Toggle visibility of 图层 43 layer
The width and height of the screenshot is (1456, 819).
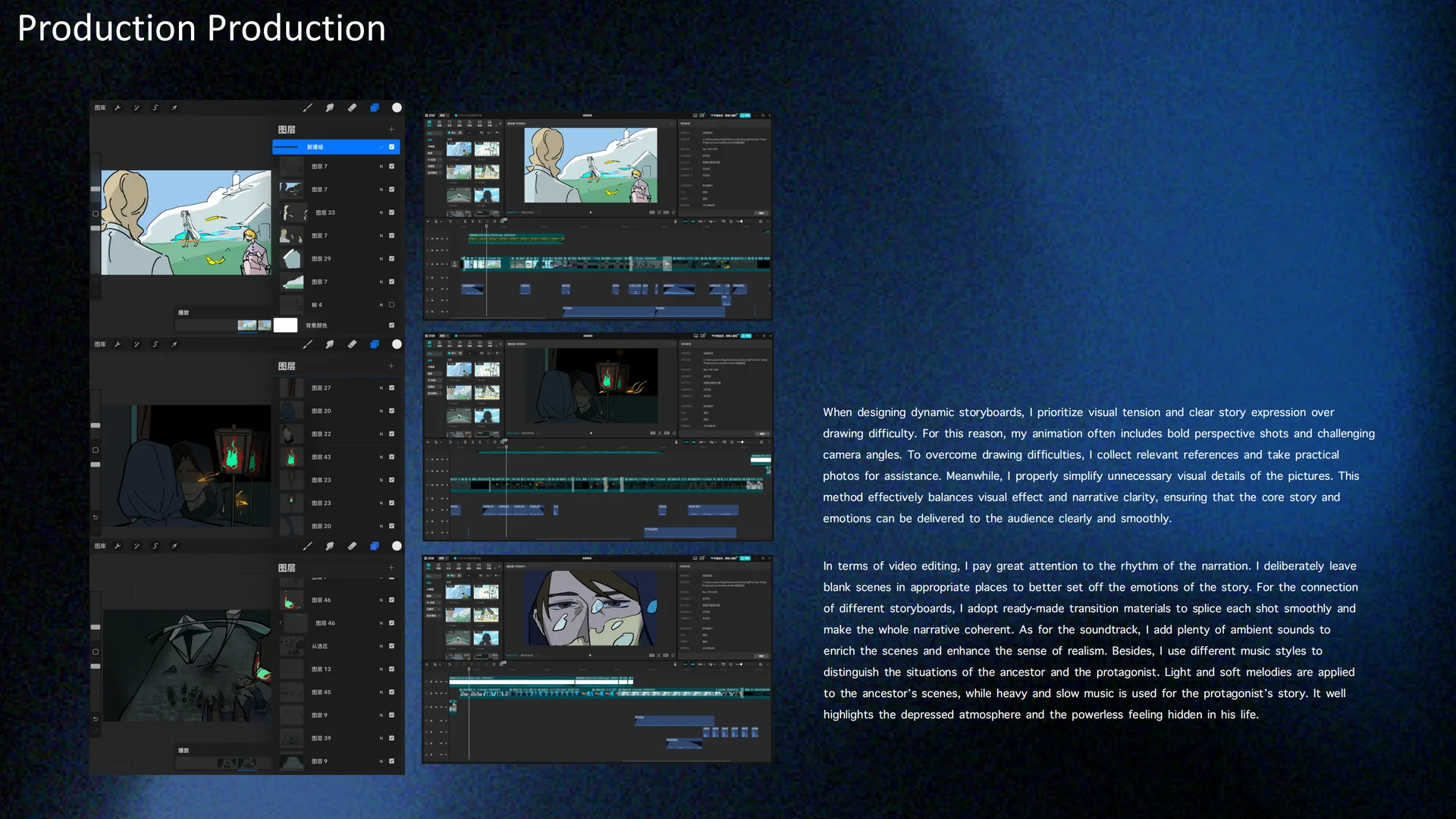tap(392, 457)
